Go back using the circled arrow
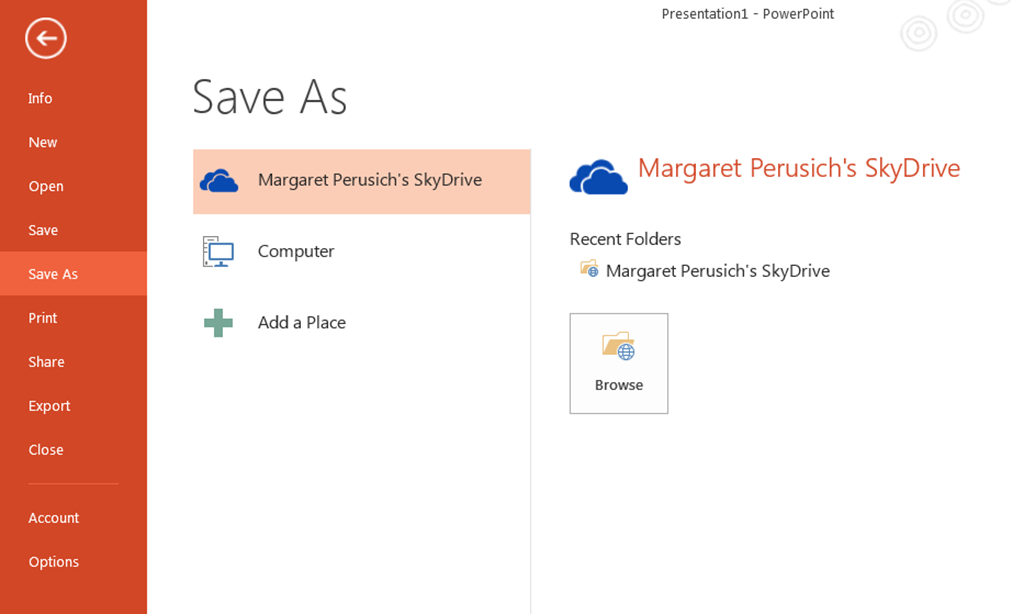The height and width of the screenshot is (614, 1012). tap(46, 38)
